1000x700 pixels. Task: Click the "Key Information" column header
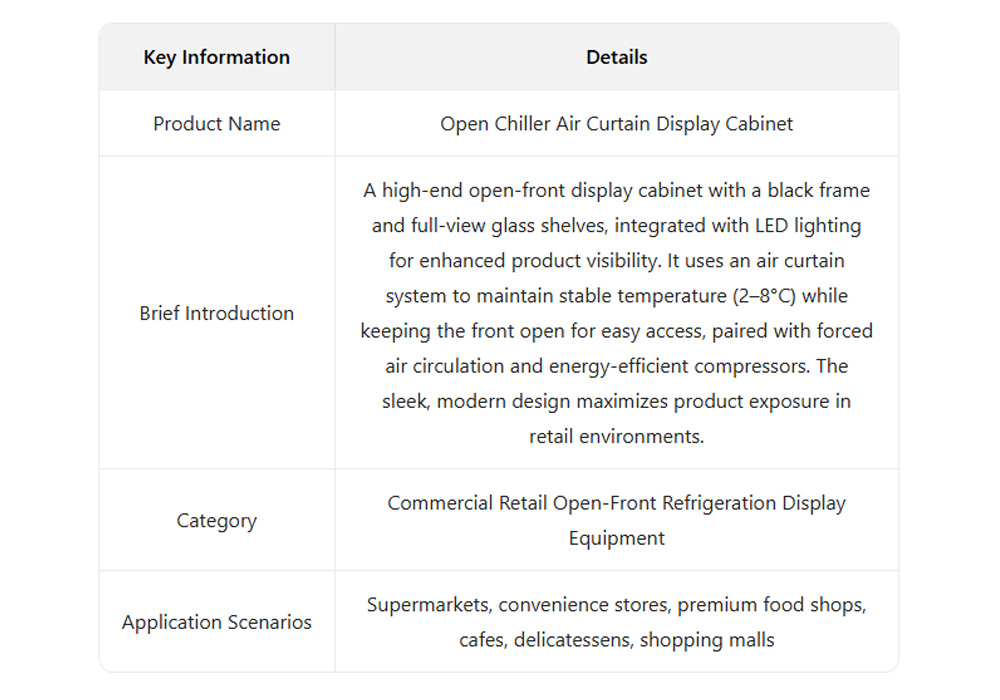216,57
